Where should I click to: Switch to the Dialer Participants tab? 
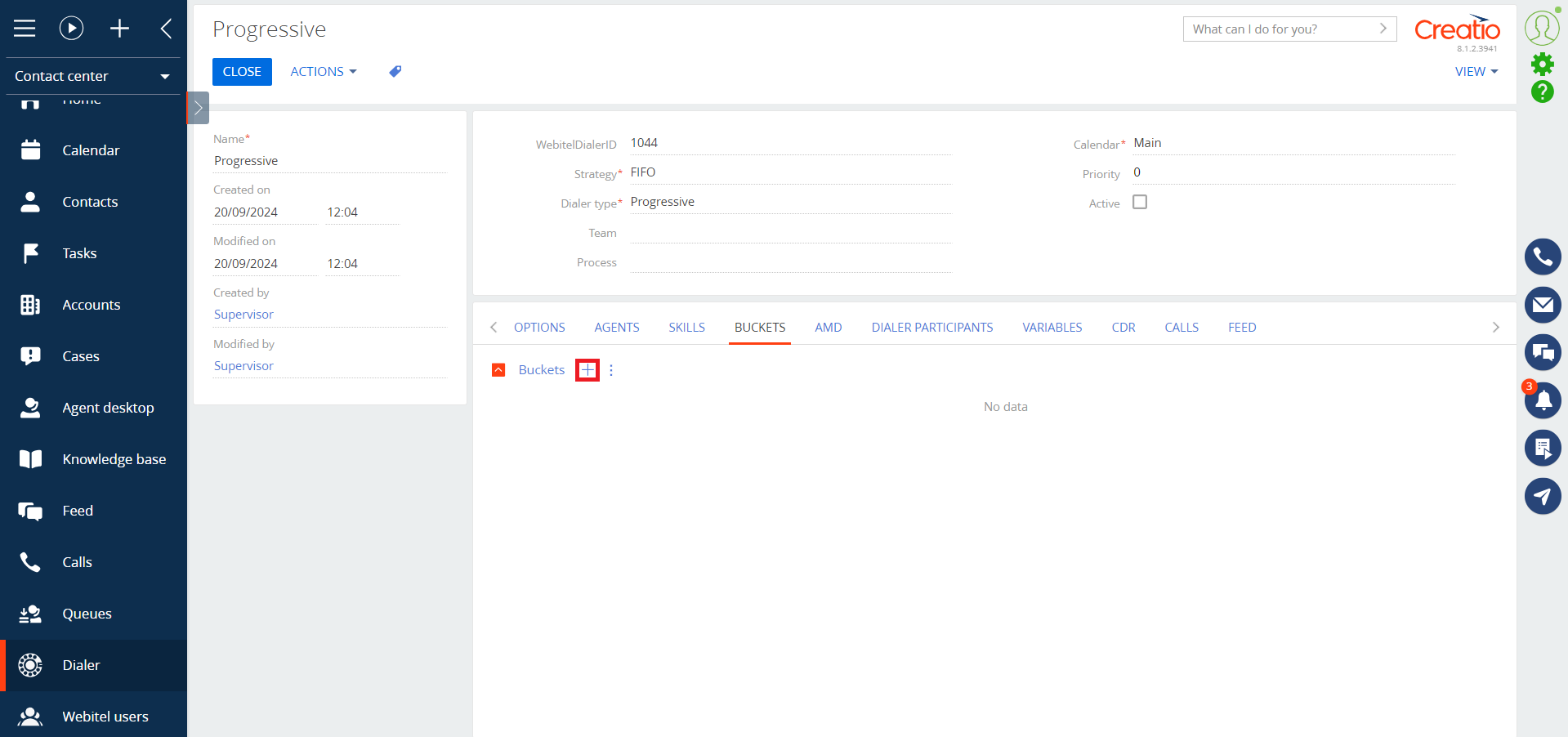pos(932,328)
